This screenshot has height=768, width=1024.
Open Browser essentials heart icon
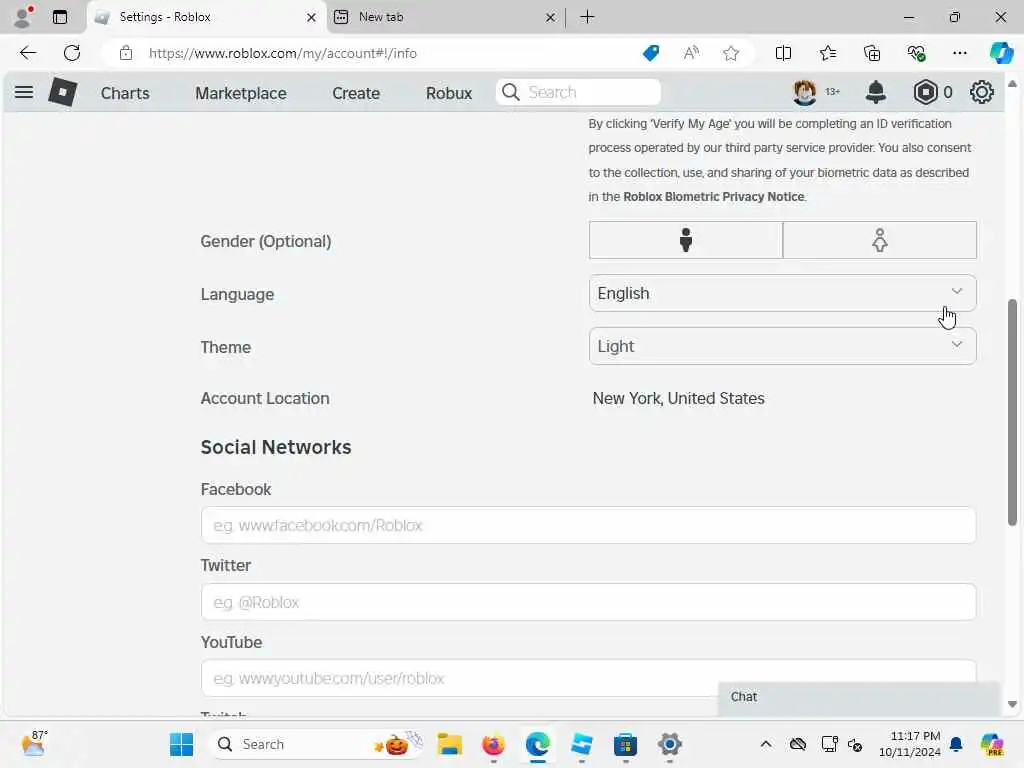(916, 53)
